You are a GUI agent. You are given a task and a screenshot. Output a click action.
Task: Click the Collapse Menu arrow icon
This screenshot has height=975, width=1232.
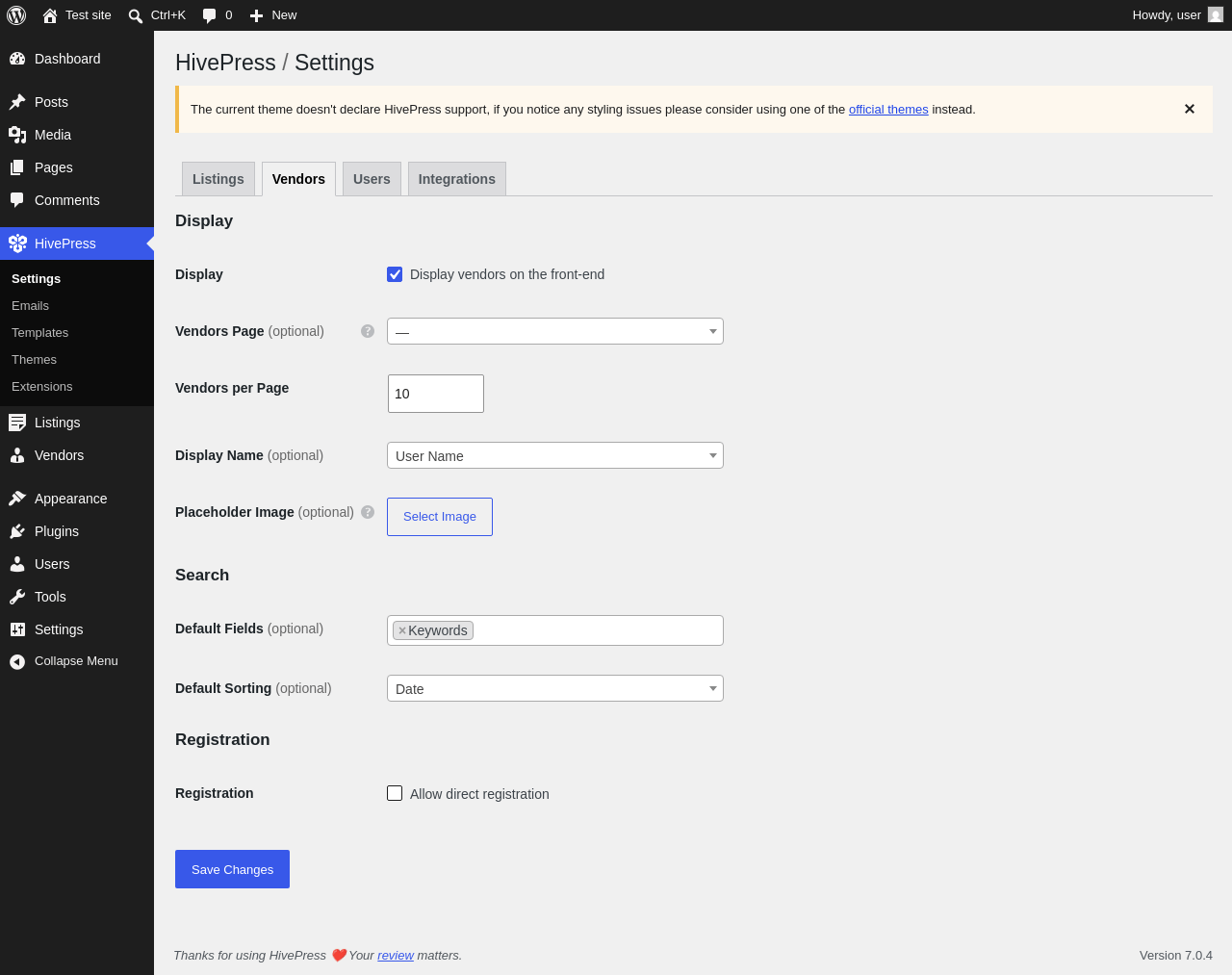click(17, 661)
